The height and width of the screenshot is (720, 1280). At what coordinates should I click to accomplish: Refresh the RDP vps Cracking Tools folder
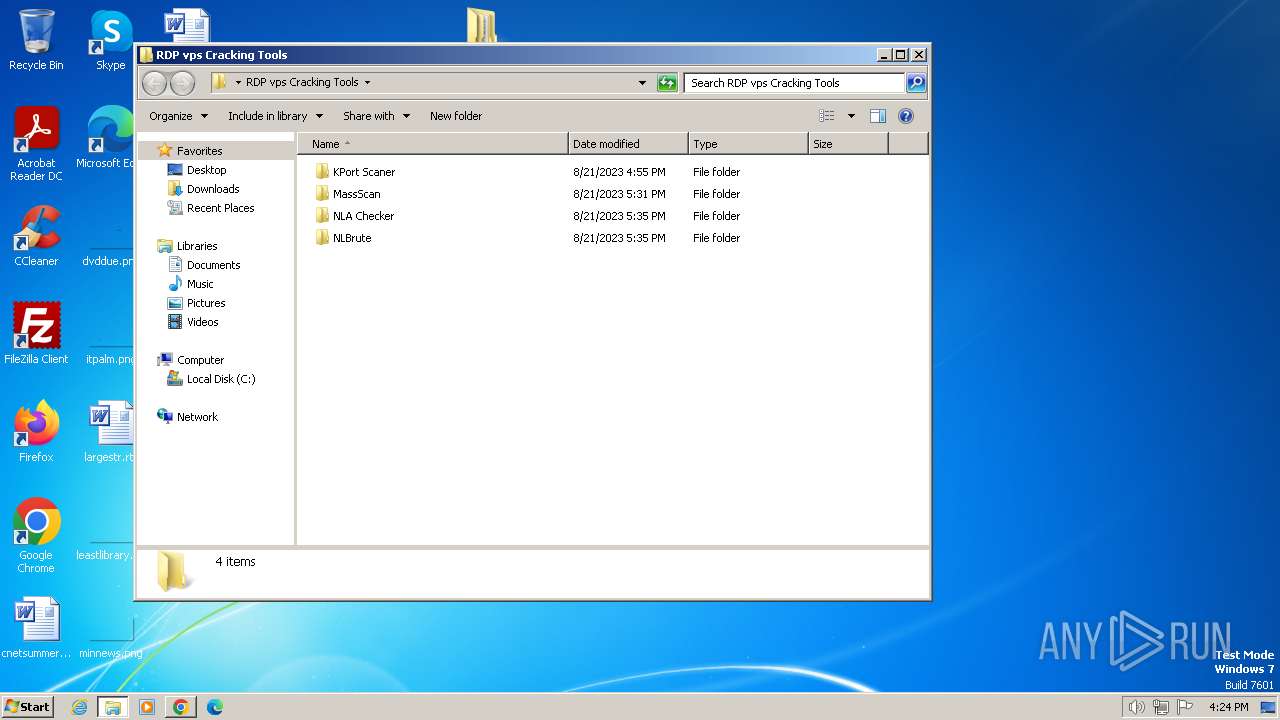coord(667,83)
